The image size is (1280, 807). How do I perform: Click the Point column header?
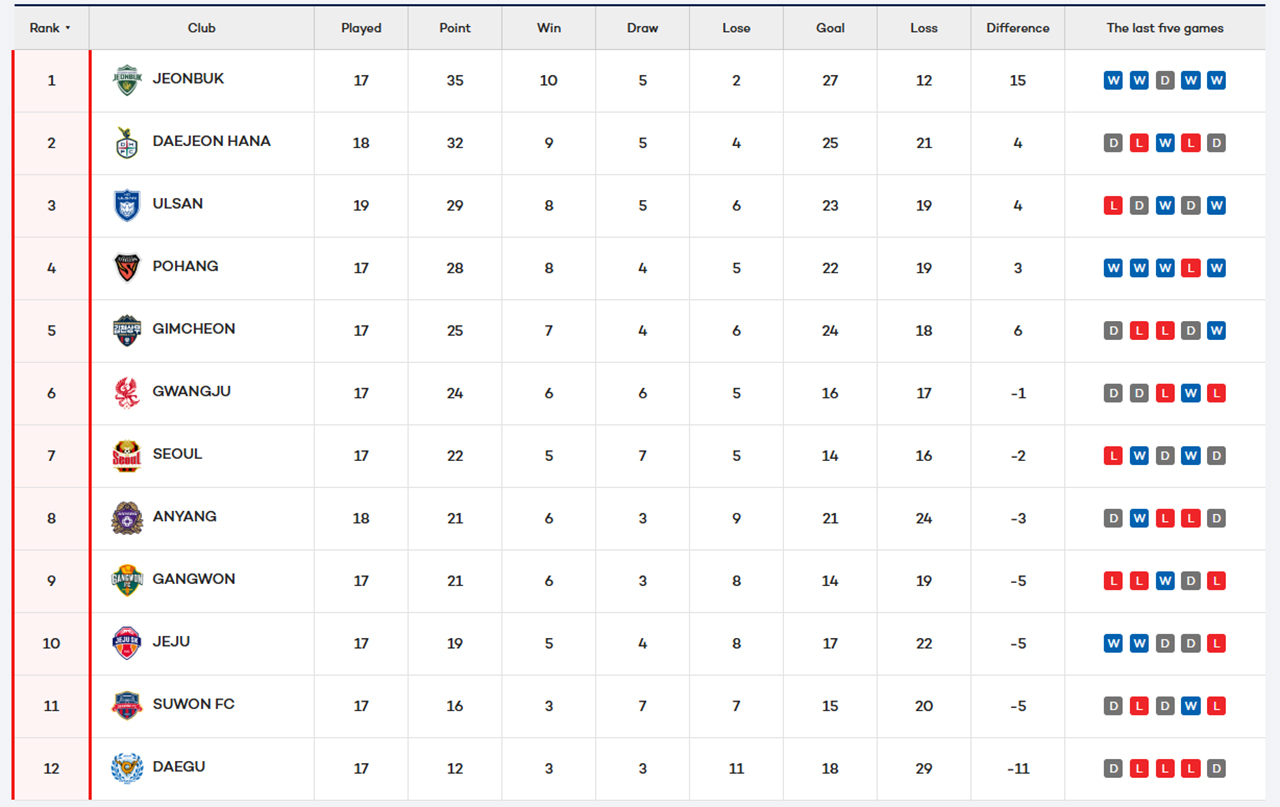click(x=455, y=28)
